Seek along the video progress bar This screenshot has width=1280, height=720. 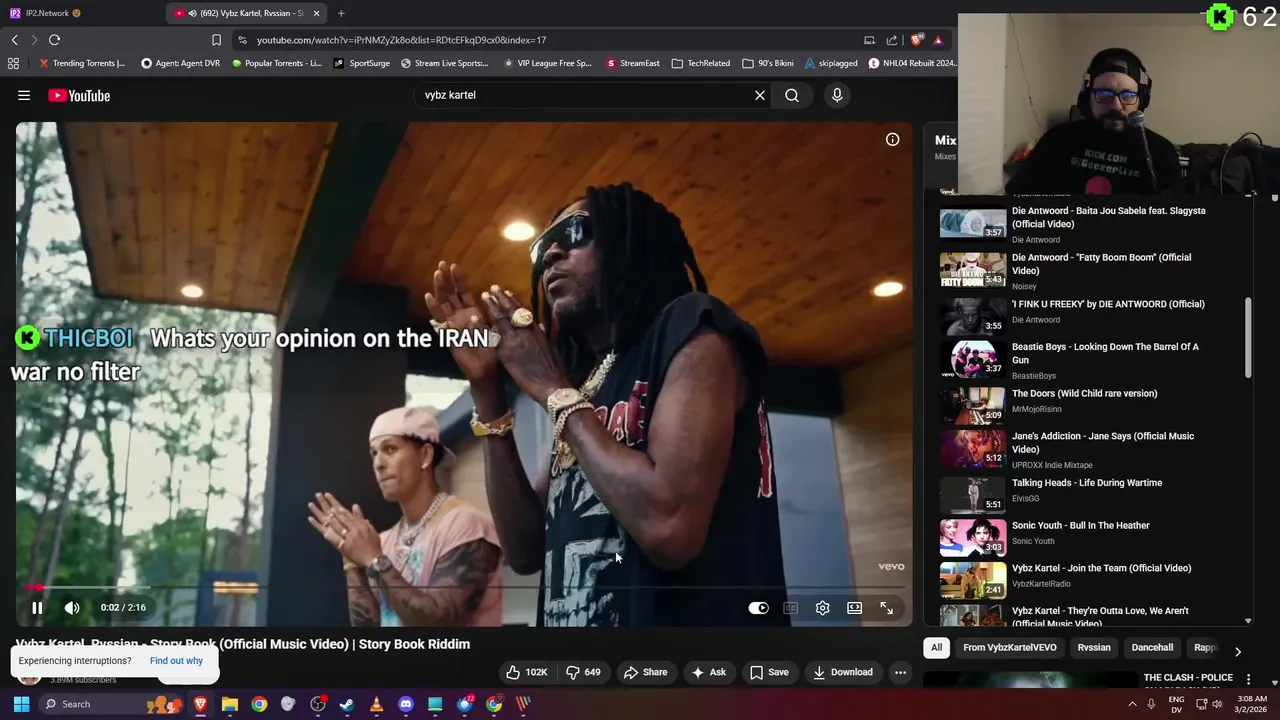coord(464,588)
